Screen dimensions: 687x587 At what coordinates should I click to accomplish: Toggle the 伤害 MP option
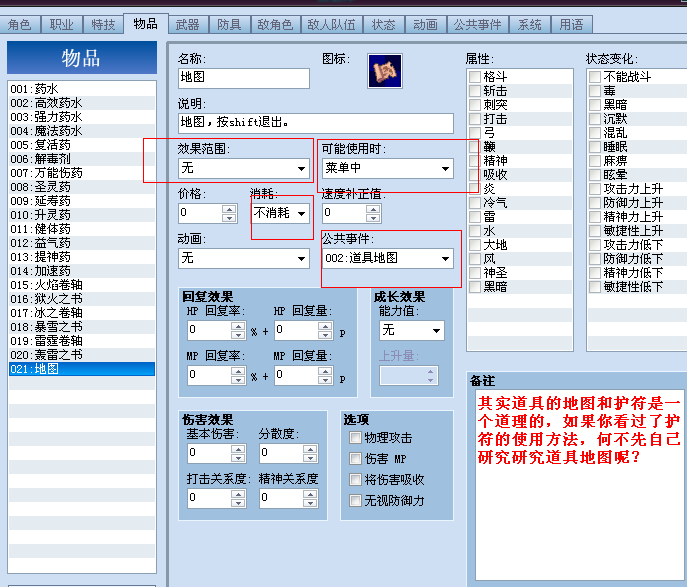(355, 459)
